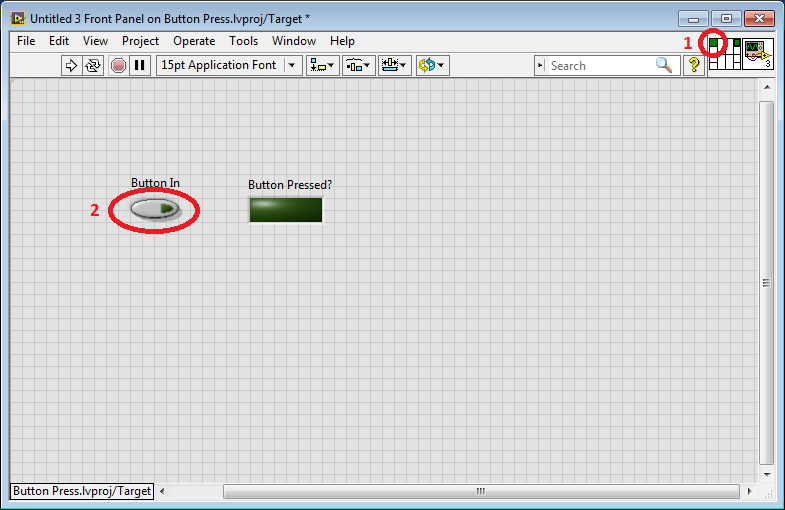The image size is (785, 510).
Task: Click the Run arrow button
Action: [x=71, y=66]
